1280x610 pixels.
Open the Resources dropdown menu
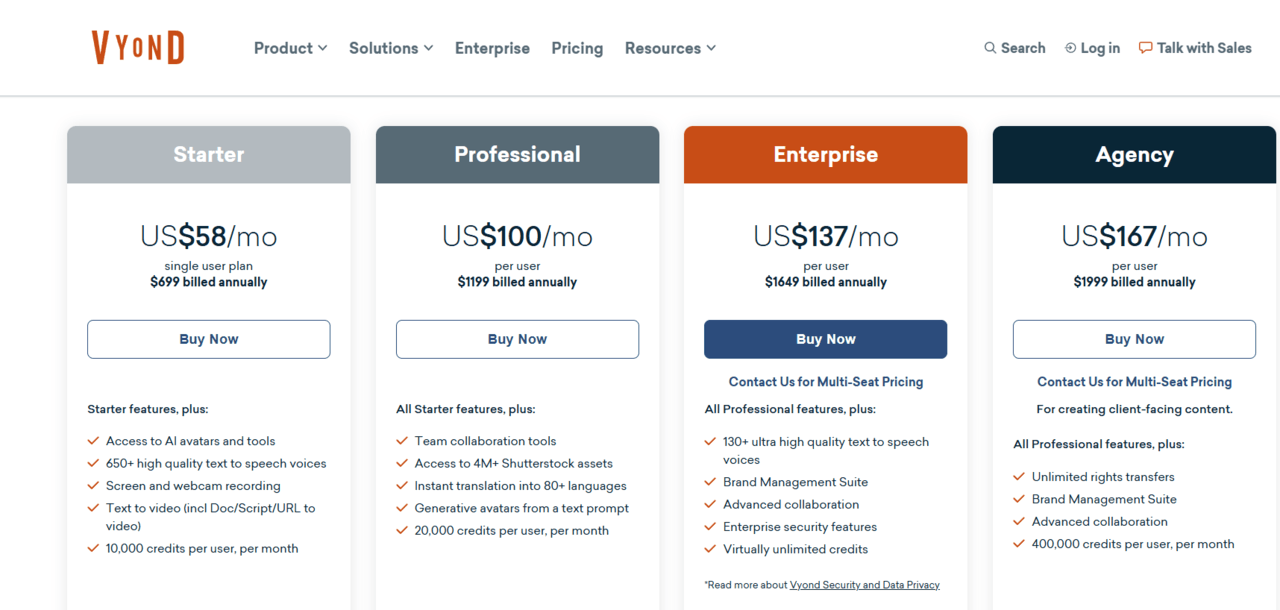point(670,48)
